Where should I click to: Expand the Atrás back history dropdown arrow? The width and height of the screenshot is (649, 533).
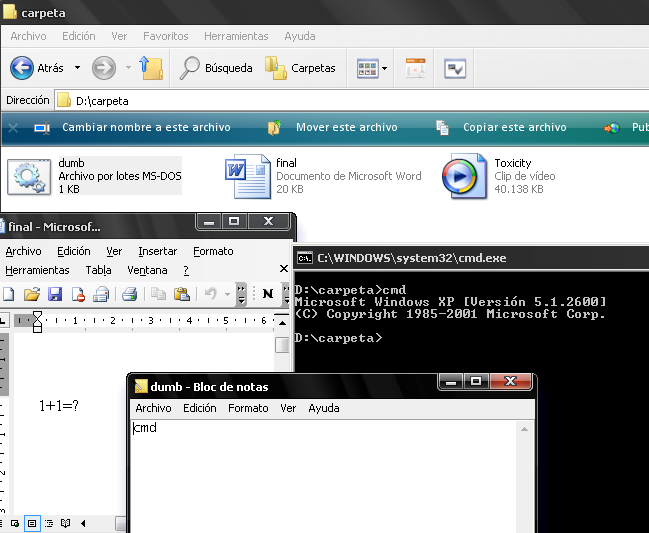[75, 68]
